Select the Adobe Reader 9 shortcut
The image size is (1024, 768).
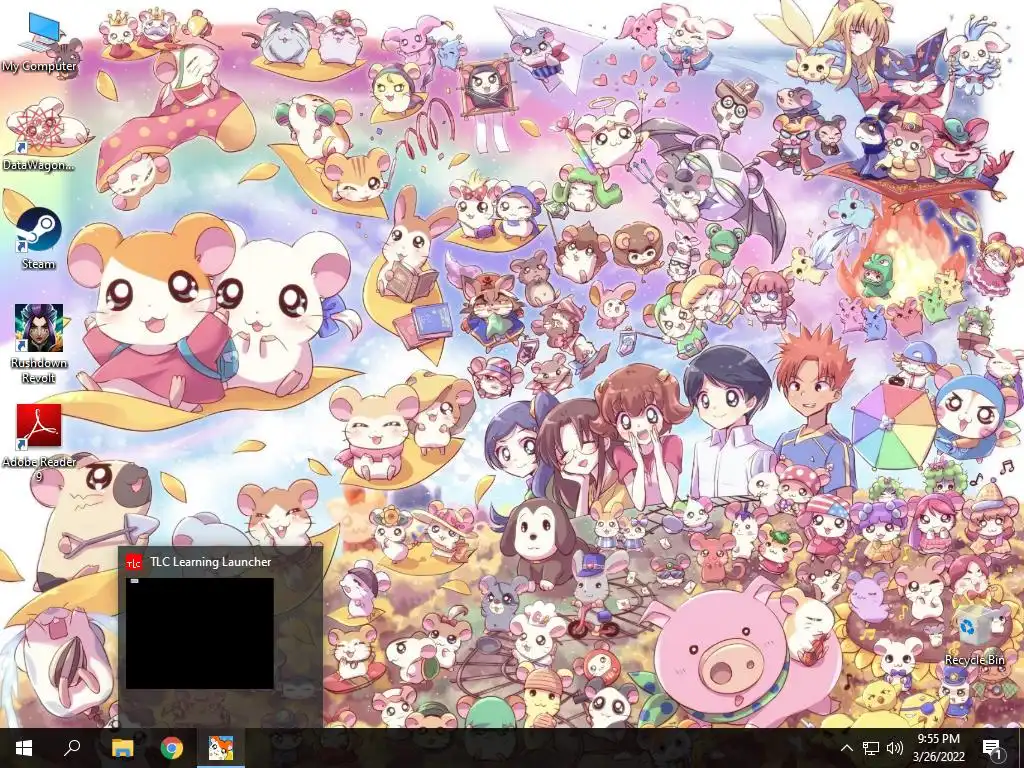(x=39, y=443)
